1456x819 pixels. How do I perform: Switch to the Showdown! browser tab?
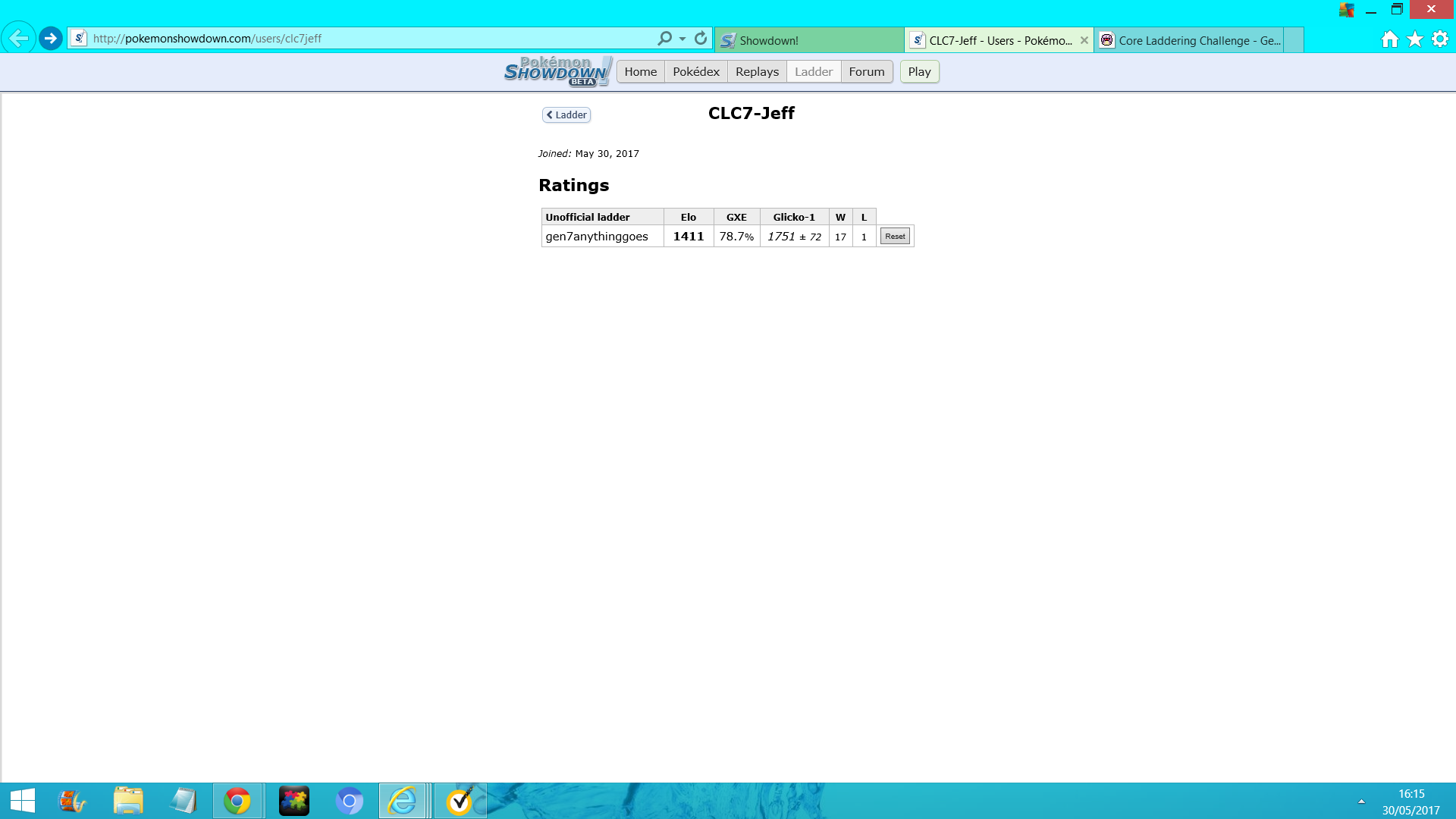click(808, 40)
